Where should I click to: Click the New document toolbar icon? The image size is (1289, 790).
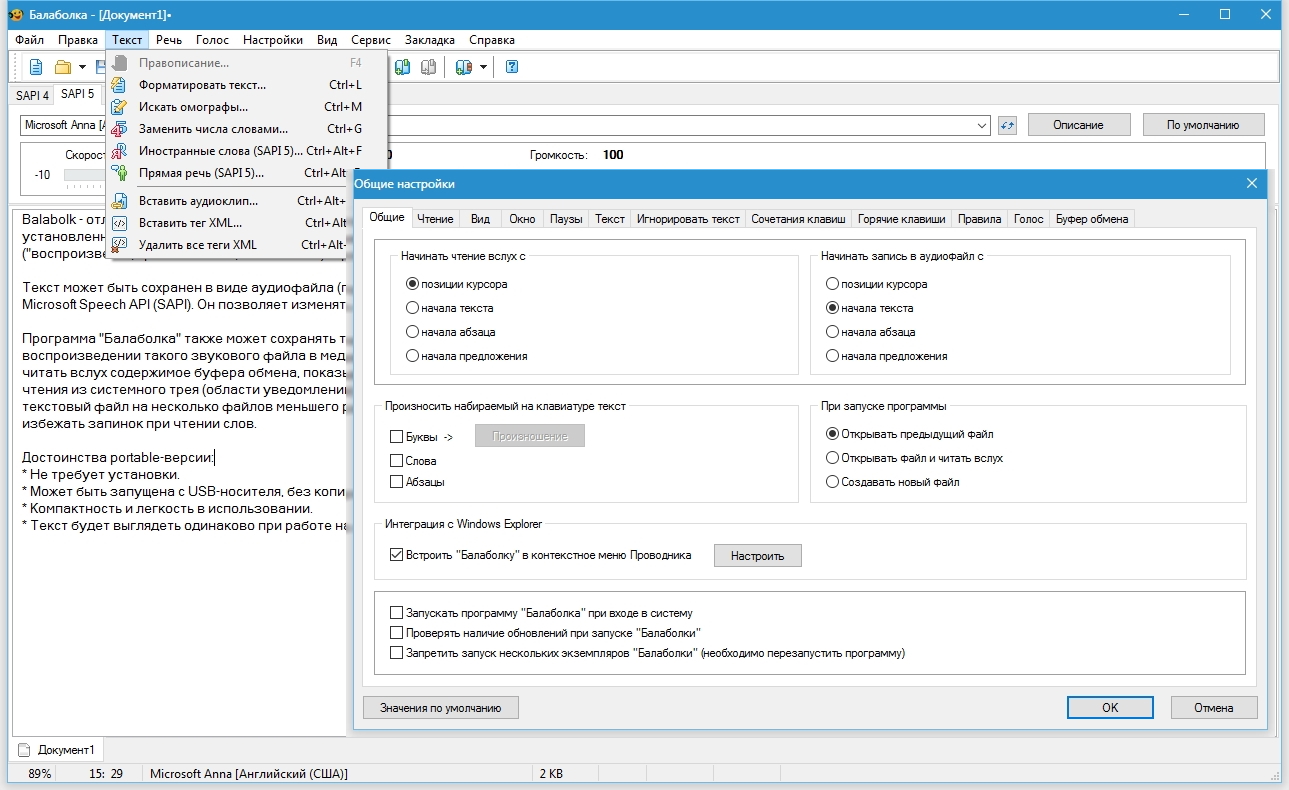(36, 67)
